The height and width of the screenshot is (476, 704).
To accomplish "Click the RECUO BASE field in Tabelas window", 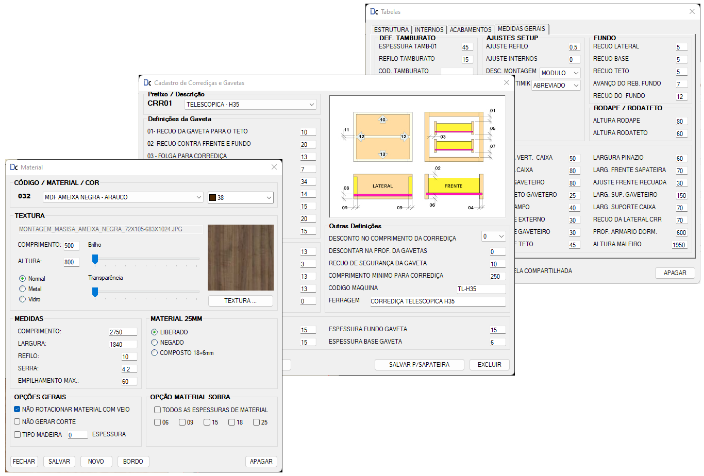I will click(x=681, y=59).
